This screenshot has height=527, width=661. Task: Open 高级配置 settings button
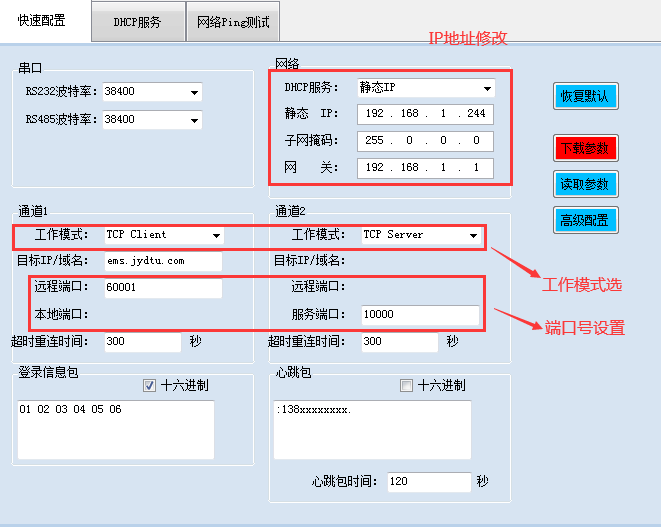point(586,220)
